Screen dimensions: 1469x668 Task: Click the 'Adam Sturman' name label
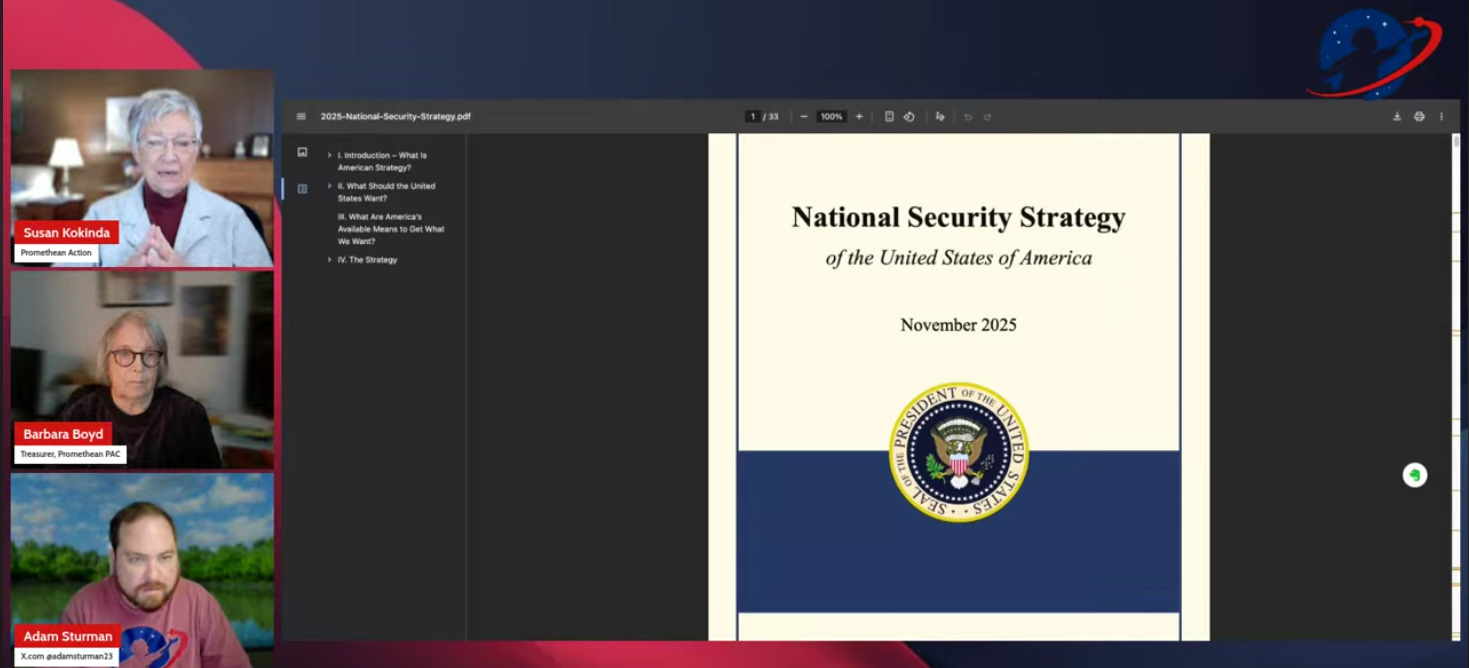pos(68,636)
